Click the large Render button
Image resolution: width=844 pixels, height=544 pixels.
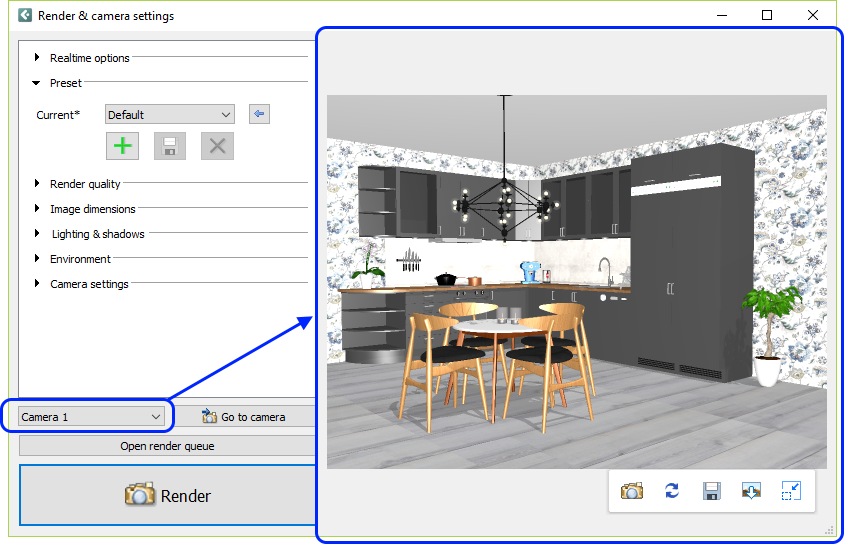click(168, 495)
